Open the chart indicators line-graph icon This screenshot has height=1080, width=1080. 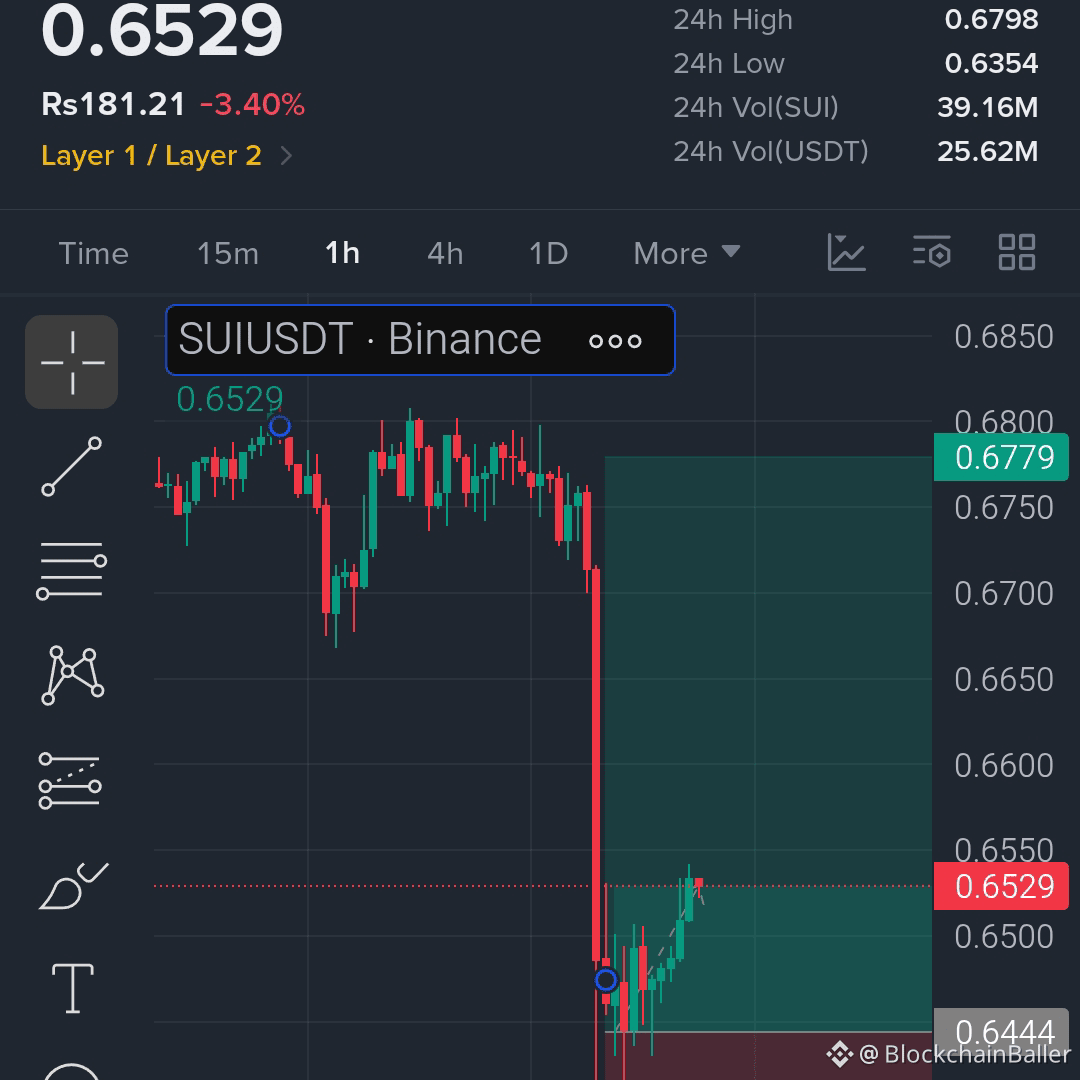click(x=847, y=252)
